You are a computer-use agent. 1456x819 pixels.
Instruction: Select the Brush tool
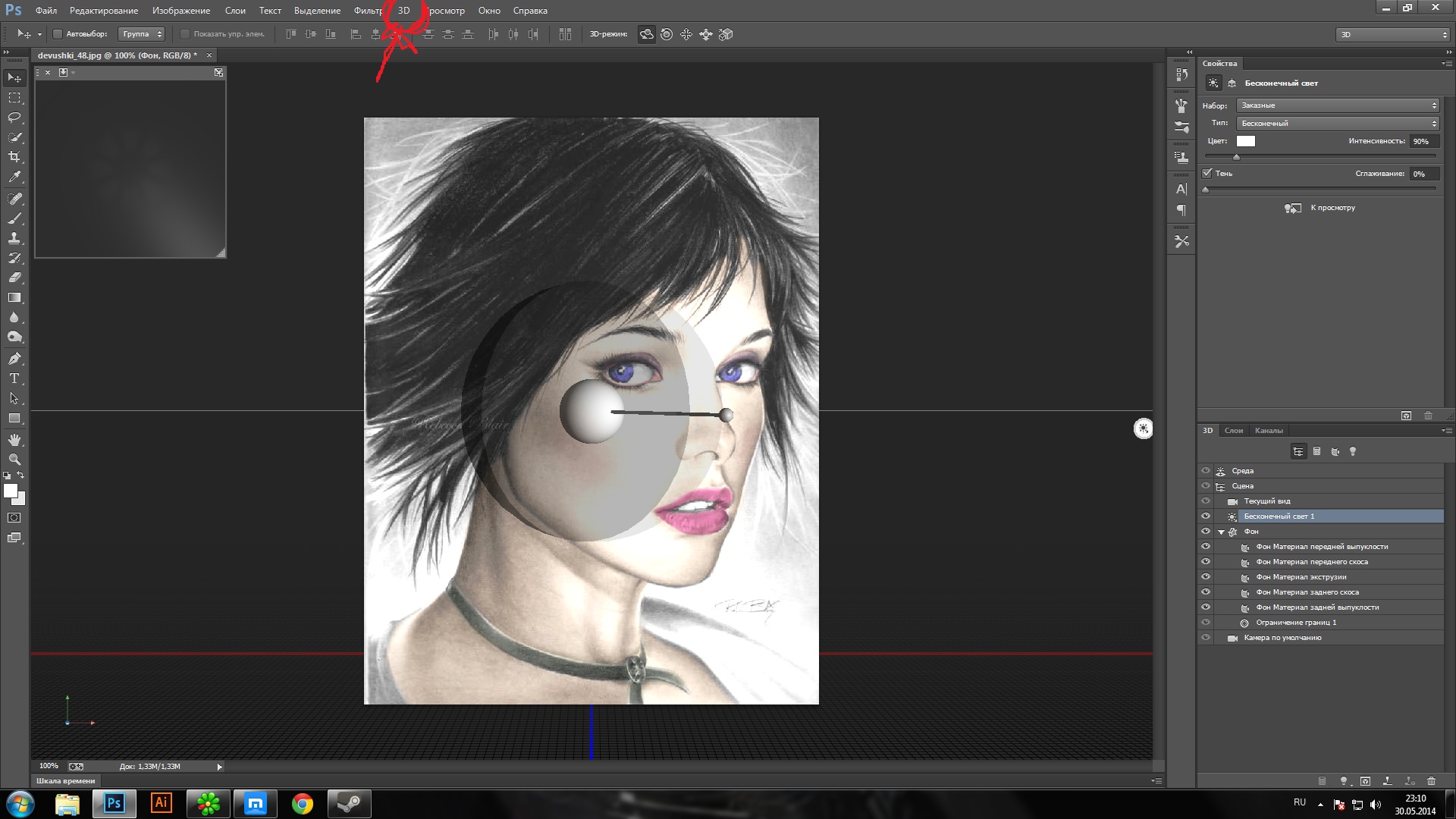point(14,218)
